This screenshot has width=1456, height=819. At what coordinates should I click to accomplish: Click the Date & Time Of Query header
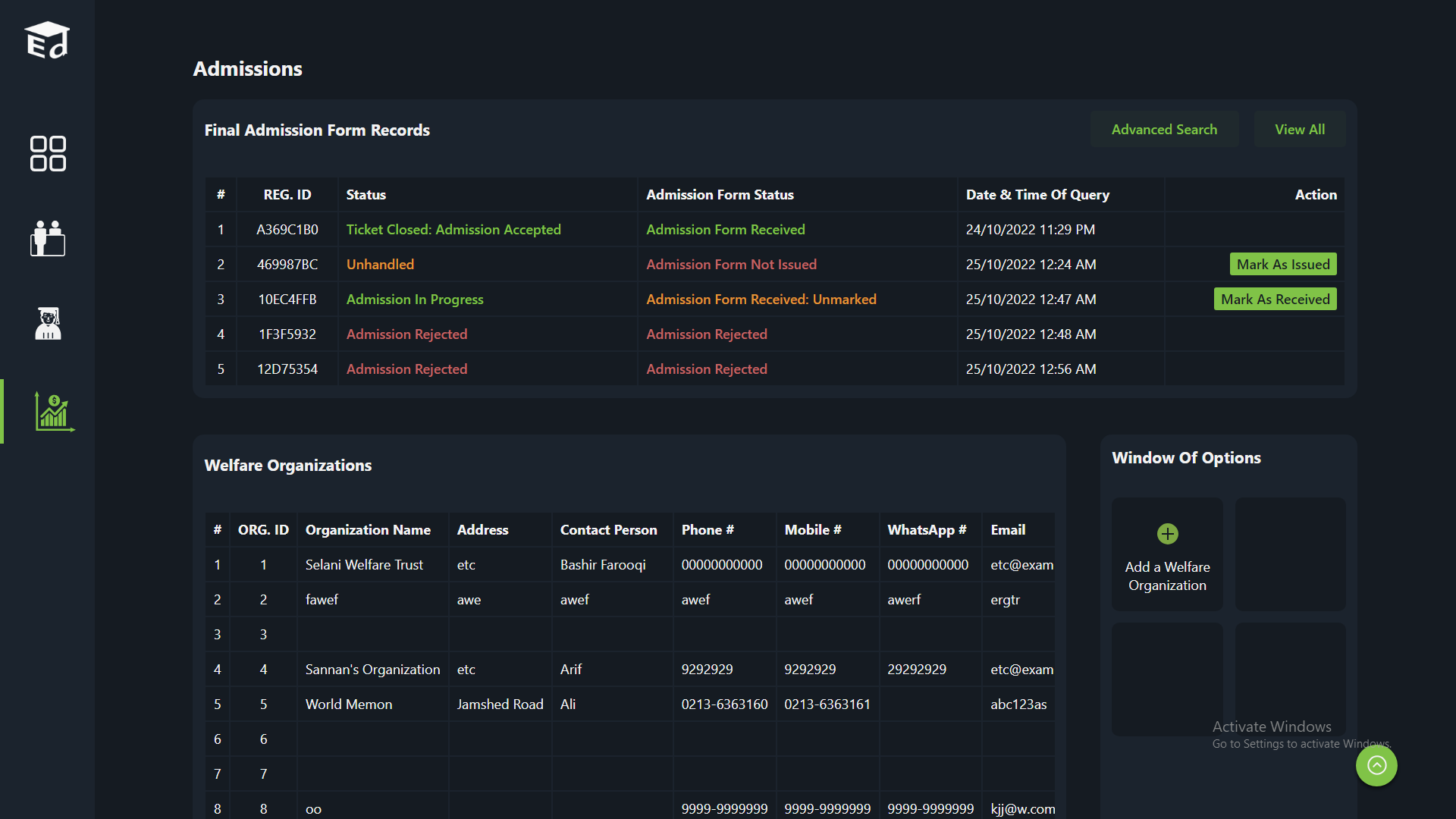pos(1037,195)
